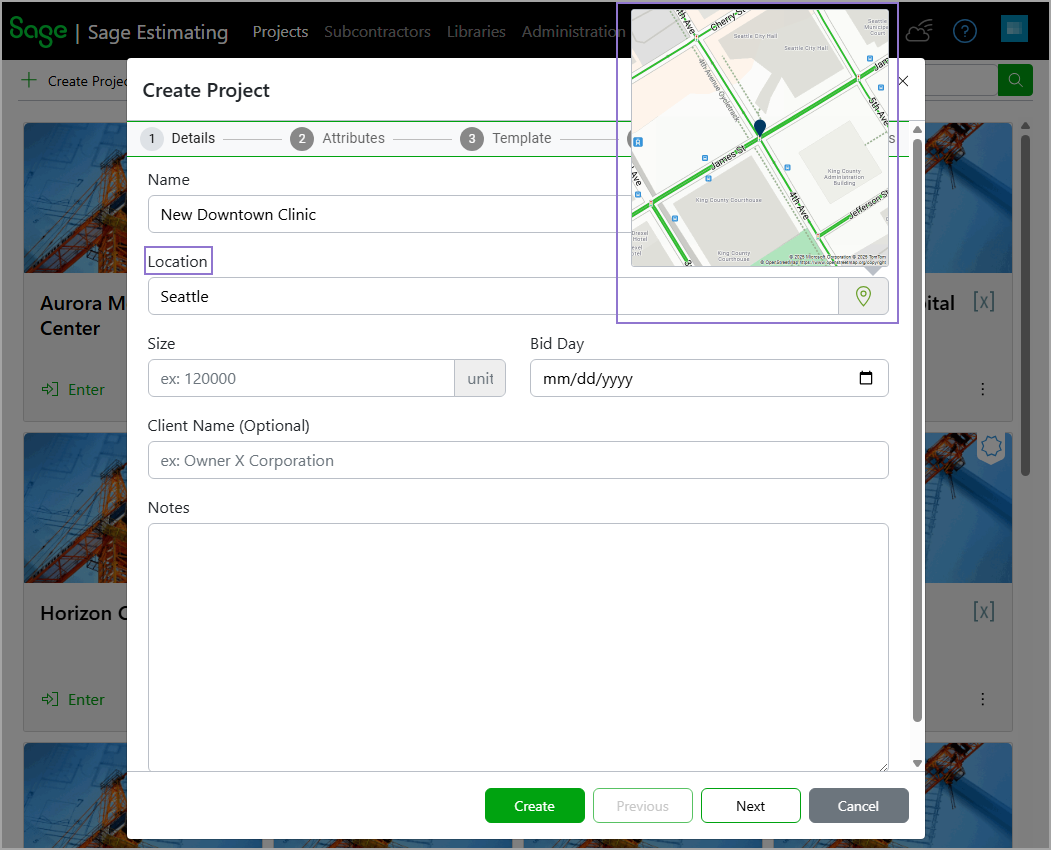Image resolution: width=1051 pixels, height=850 pixels.
Task: Click the Create button
Action: coord(534,805)
